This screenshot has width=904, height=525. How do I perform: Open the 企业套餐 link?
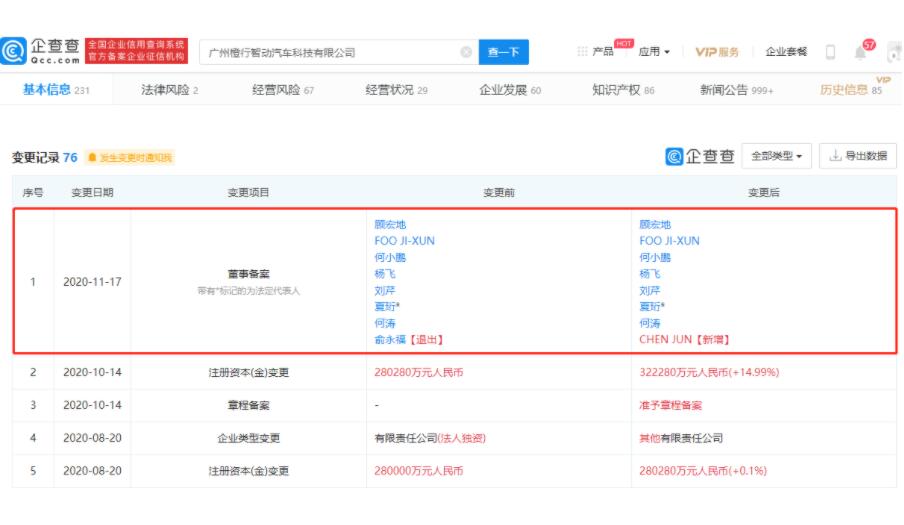coord(786,52)
